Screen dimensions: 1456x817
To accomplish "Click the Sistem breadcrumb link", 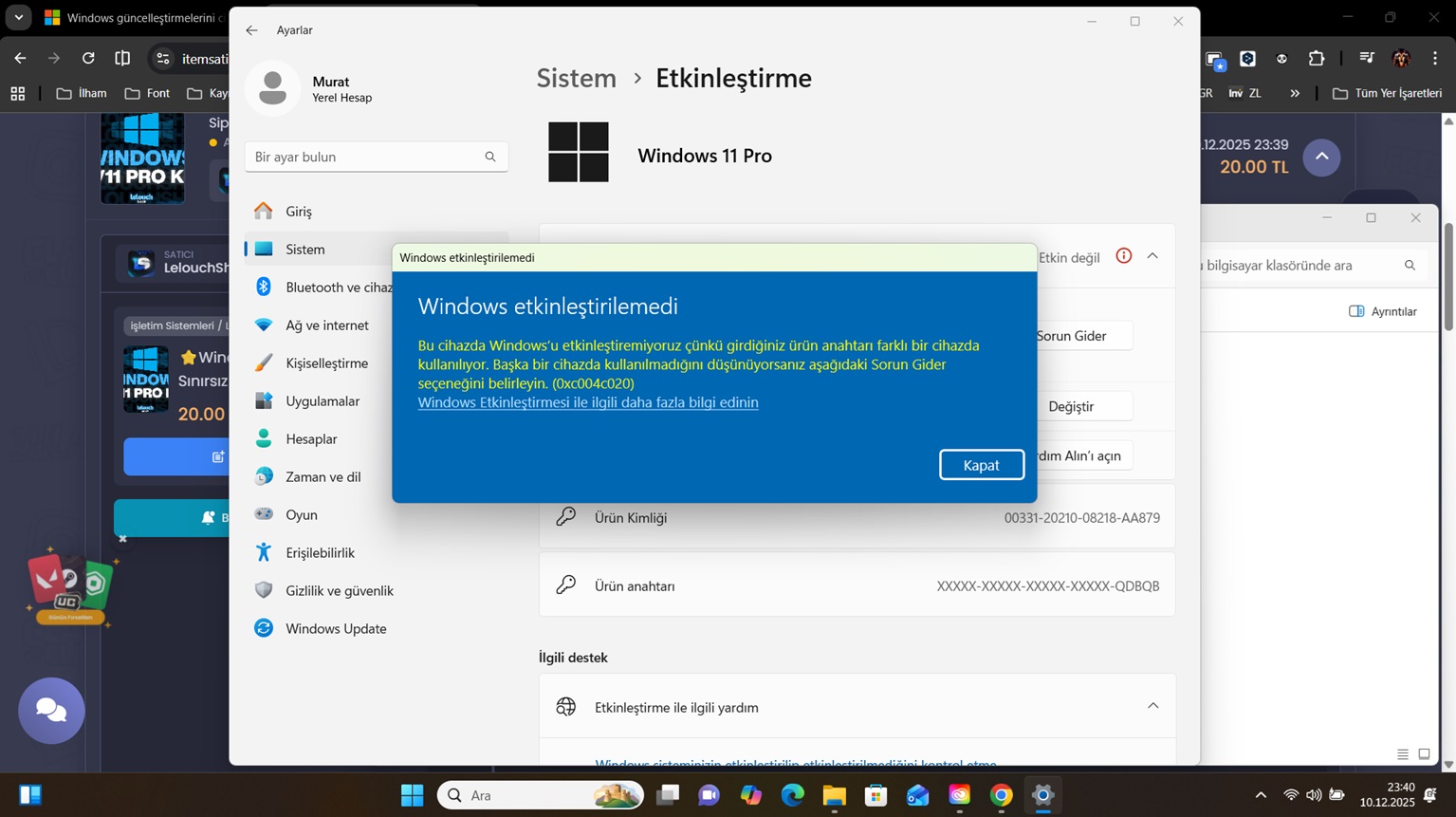I will pos(576,78).
